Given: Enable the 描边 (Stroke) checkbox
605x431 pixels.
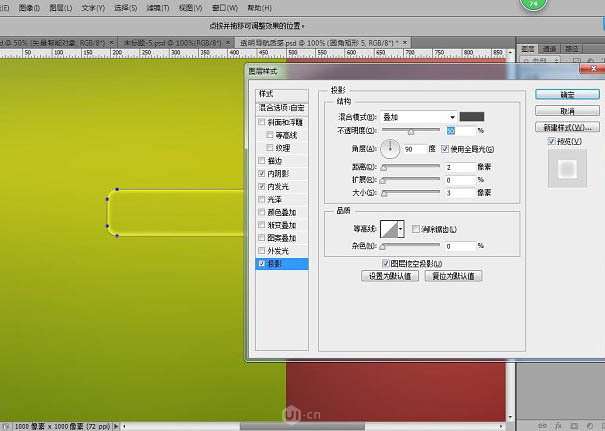Looking at the screenshot, I should click(x=262, y=161).
